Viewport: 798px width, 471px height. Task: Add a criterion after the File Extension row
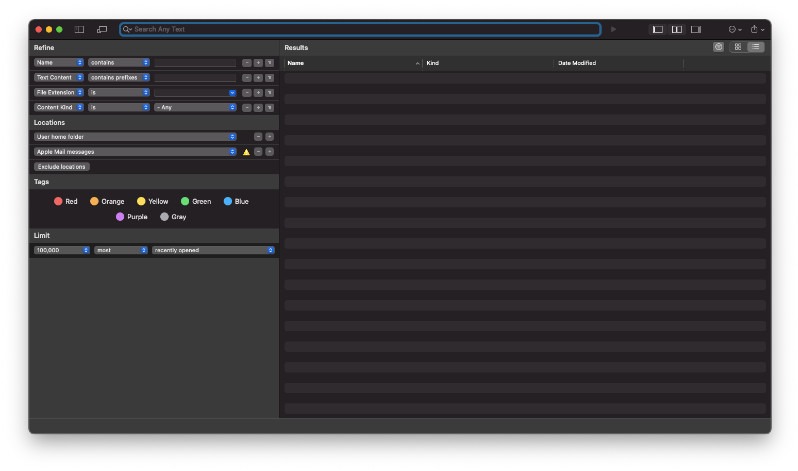click(258, 93)
